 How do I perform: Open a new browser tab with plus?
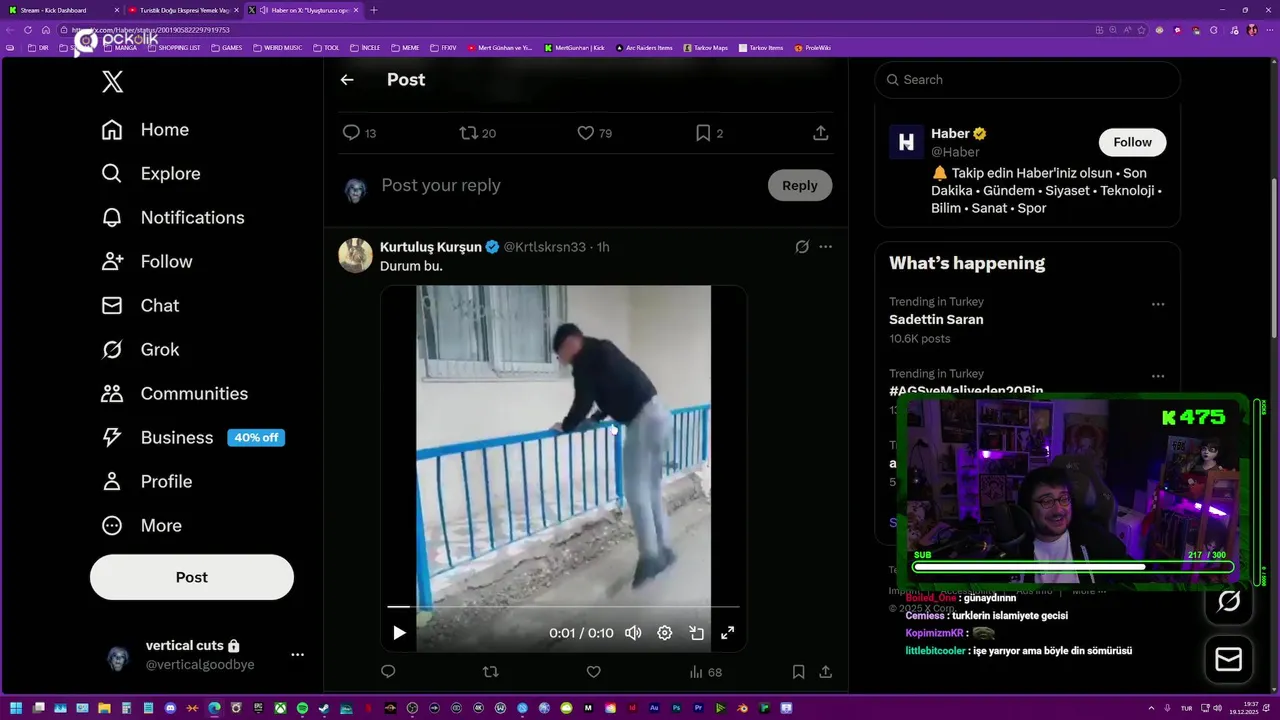374,10
